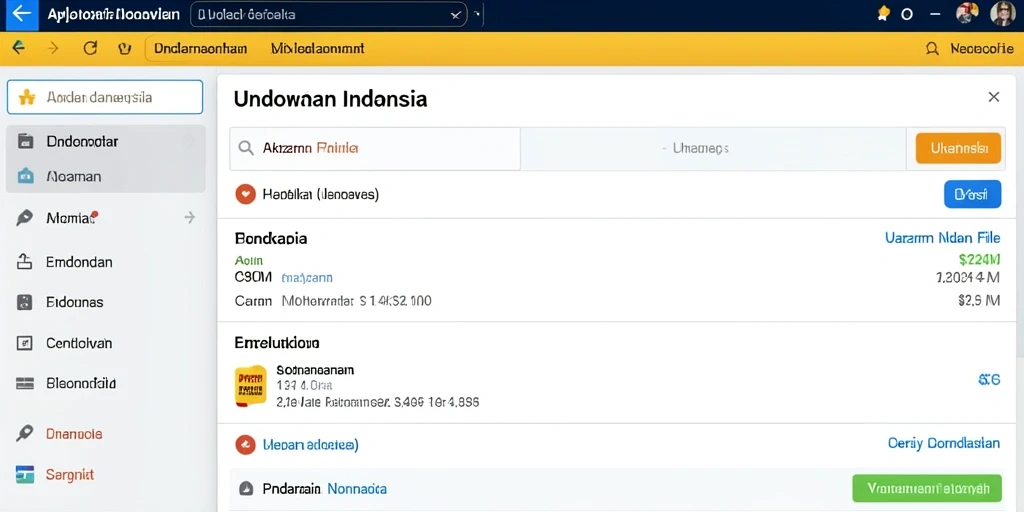The width and height of the screenshot is (1024, 512).
Task: Open Bleonodaid in the sidebar
Action: (81, 383)
